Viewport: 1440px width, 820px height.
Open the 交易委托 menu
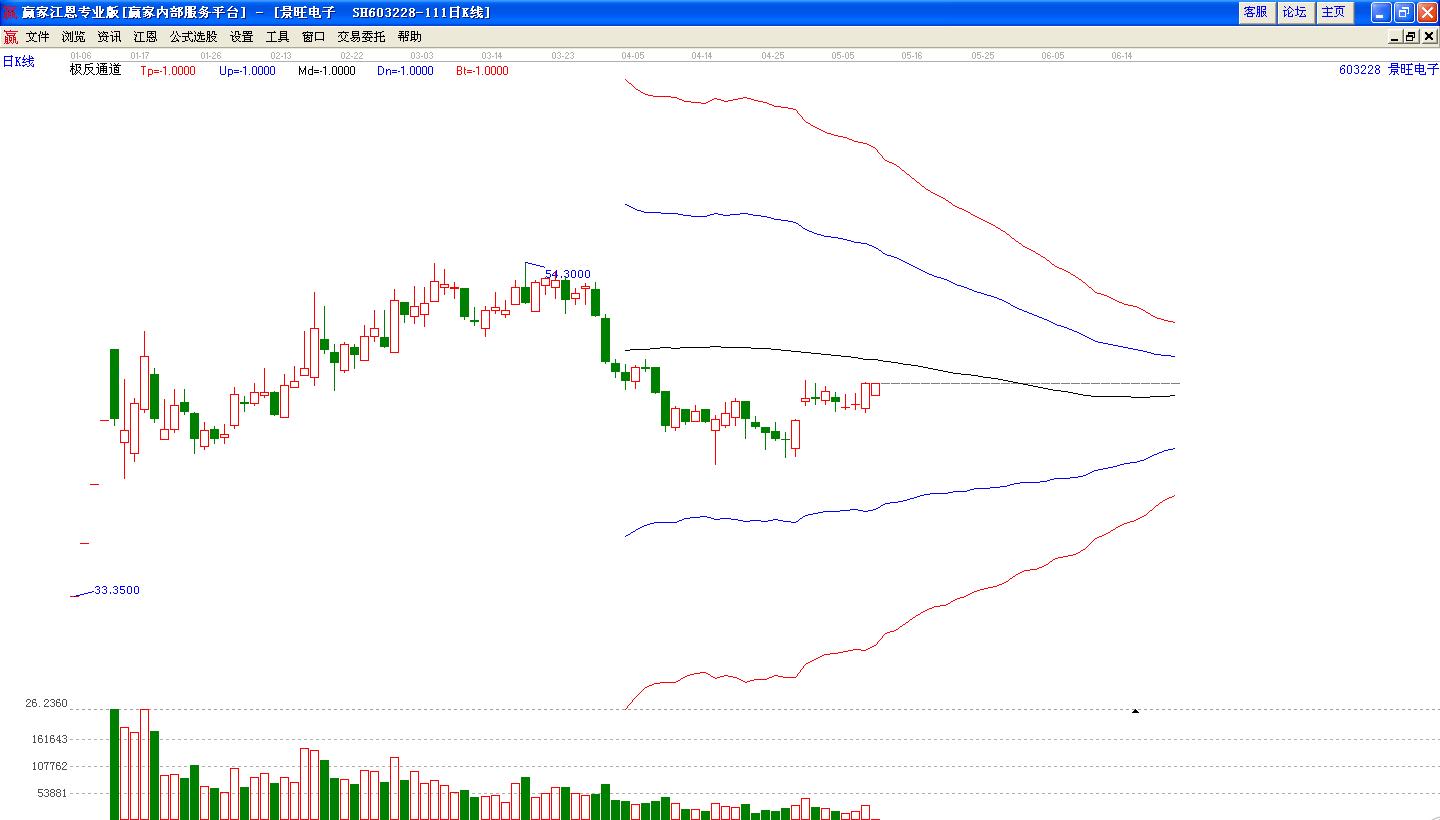click(362, 37)
